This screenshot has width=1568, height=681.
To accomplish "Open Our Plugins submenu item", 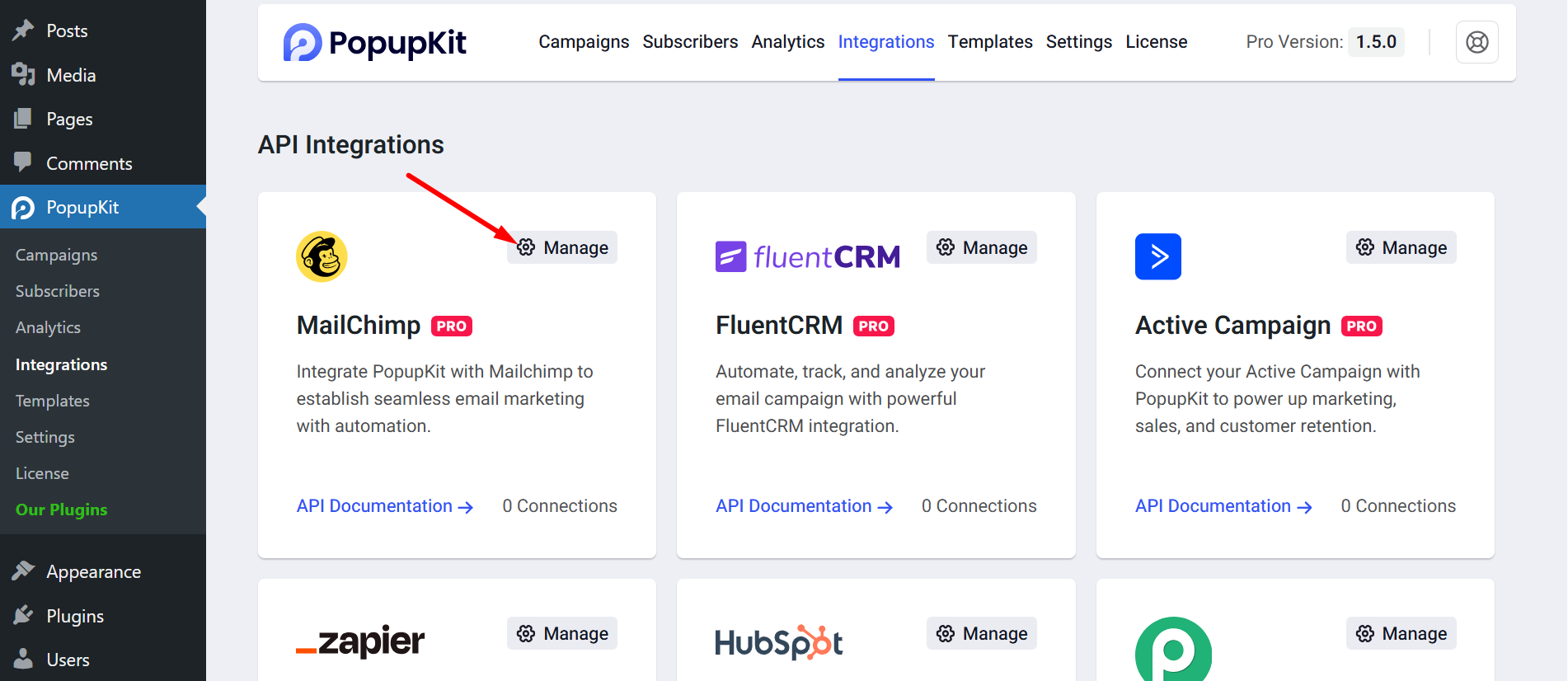I will (x=62, y=510).
